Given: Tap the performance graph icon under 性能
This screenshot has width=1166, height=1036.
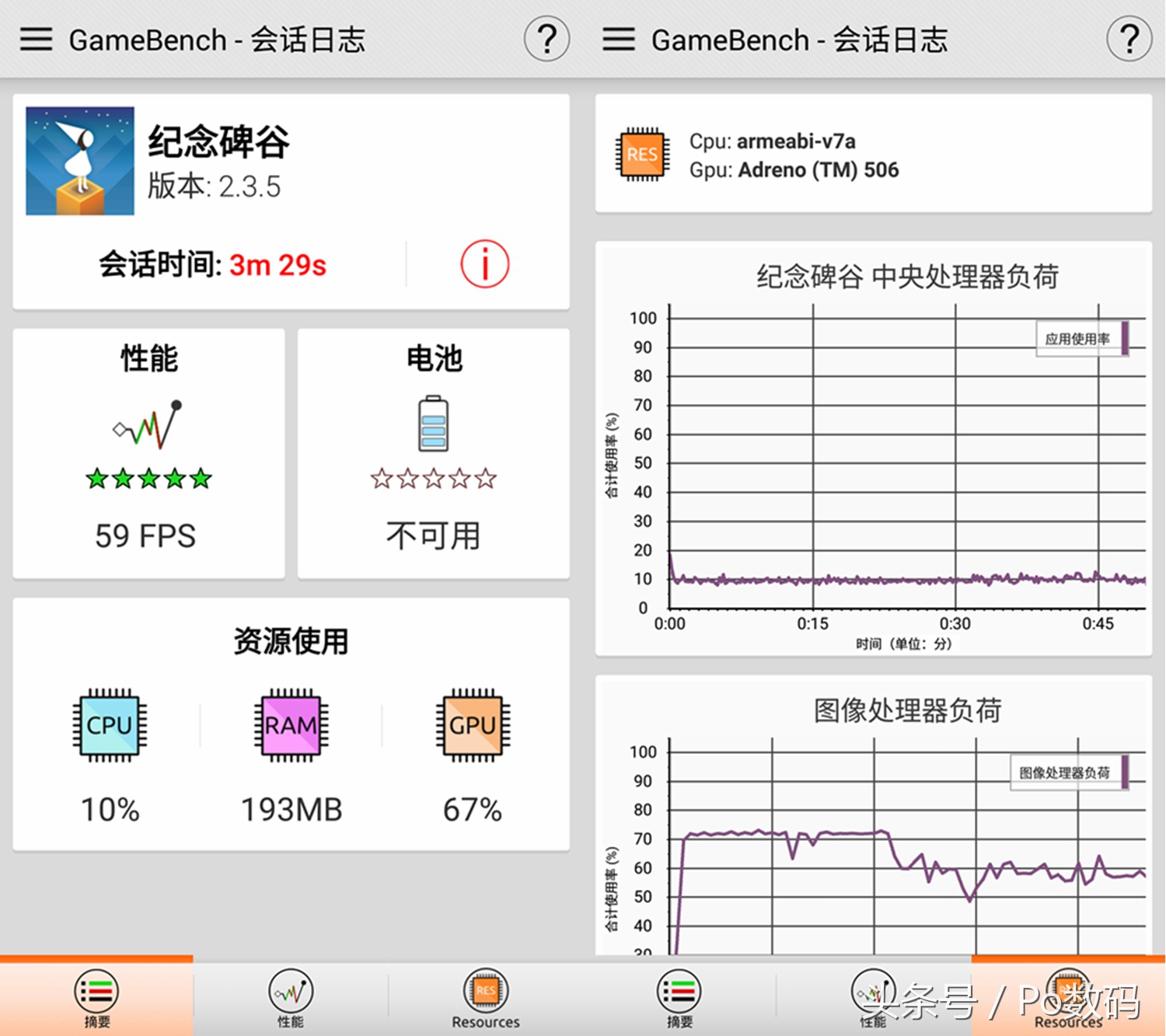Looking at the screenshot, I should pos(148,424).
